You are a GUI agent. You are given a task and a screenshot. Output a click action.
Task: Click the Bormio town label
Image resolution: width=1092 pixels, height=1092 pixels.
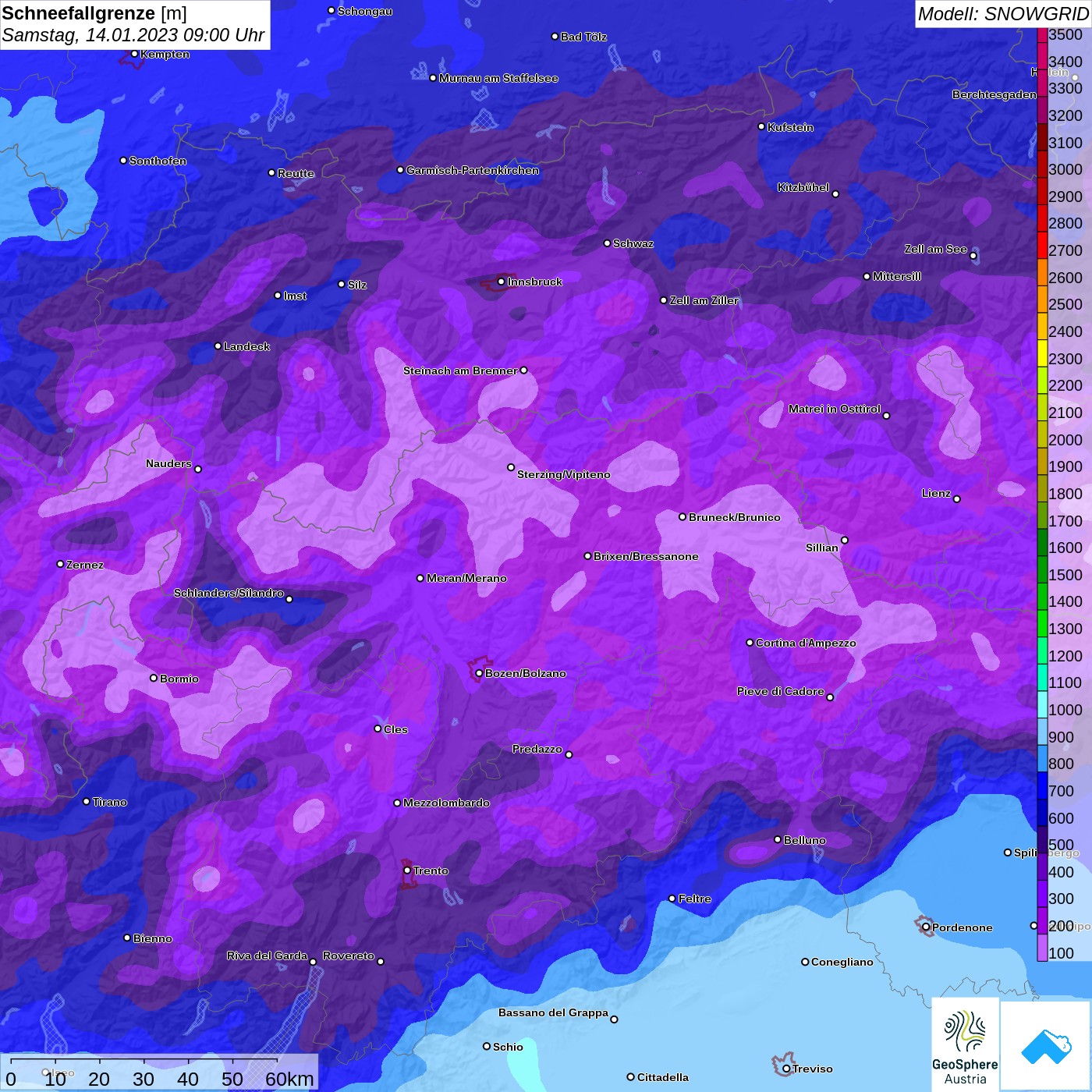tap(179, 679)
